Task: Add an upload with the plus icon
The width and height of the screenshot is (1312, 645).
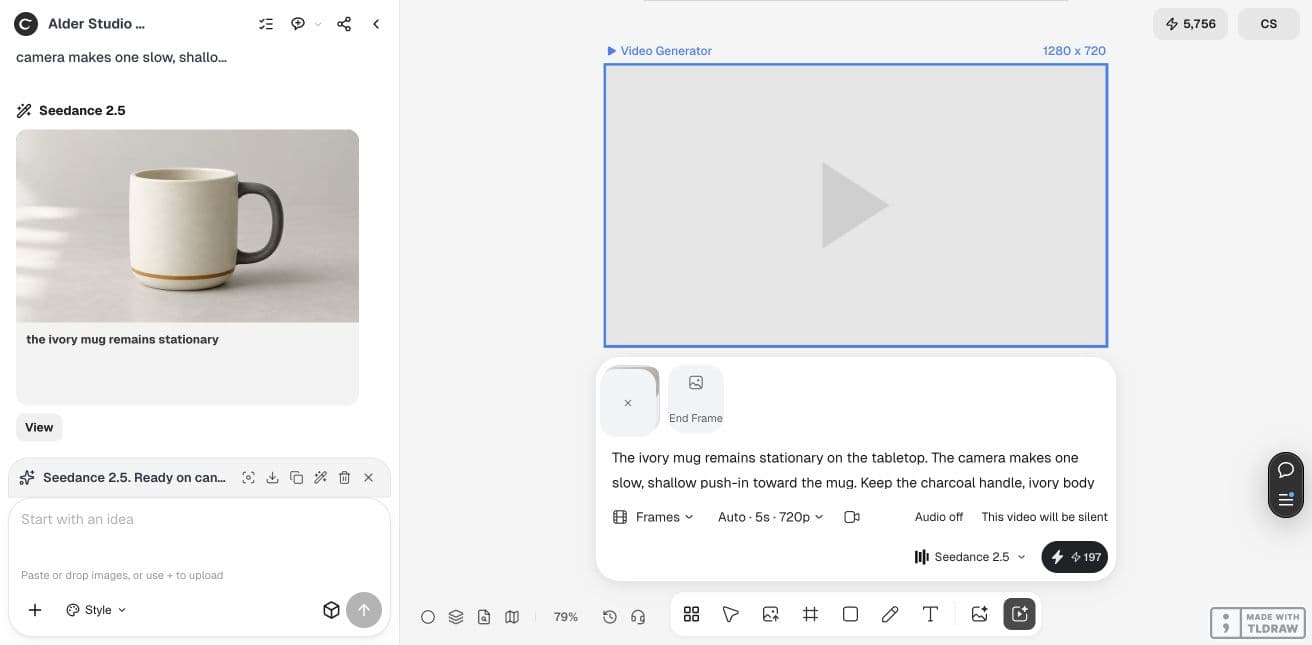Action: pyautogui.click(x=35, y=610)
